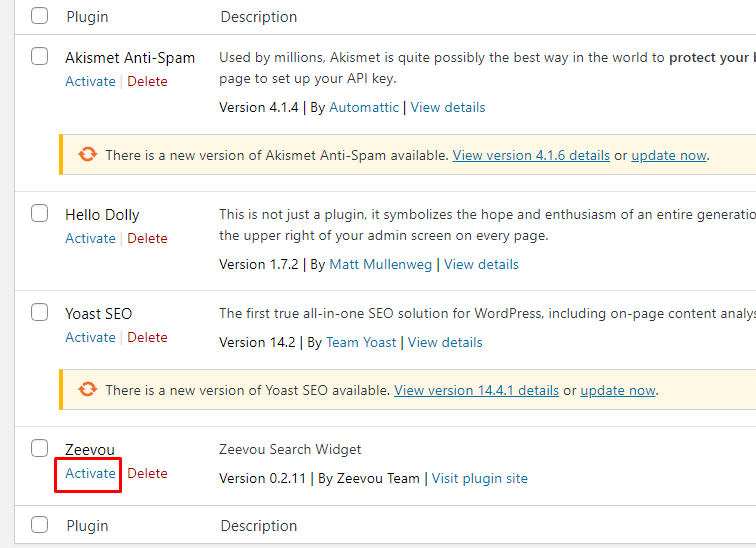
Task: Click the Description column header at top
Action: pyautogui.click(x=258, y=17)
